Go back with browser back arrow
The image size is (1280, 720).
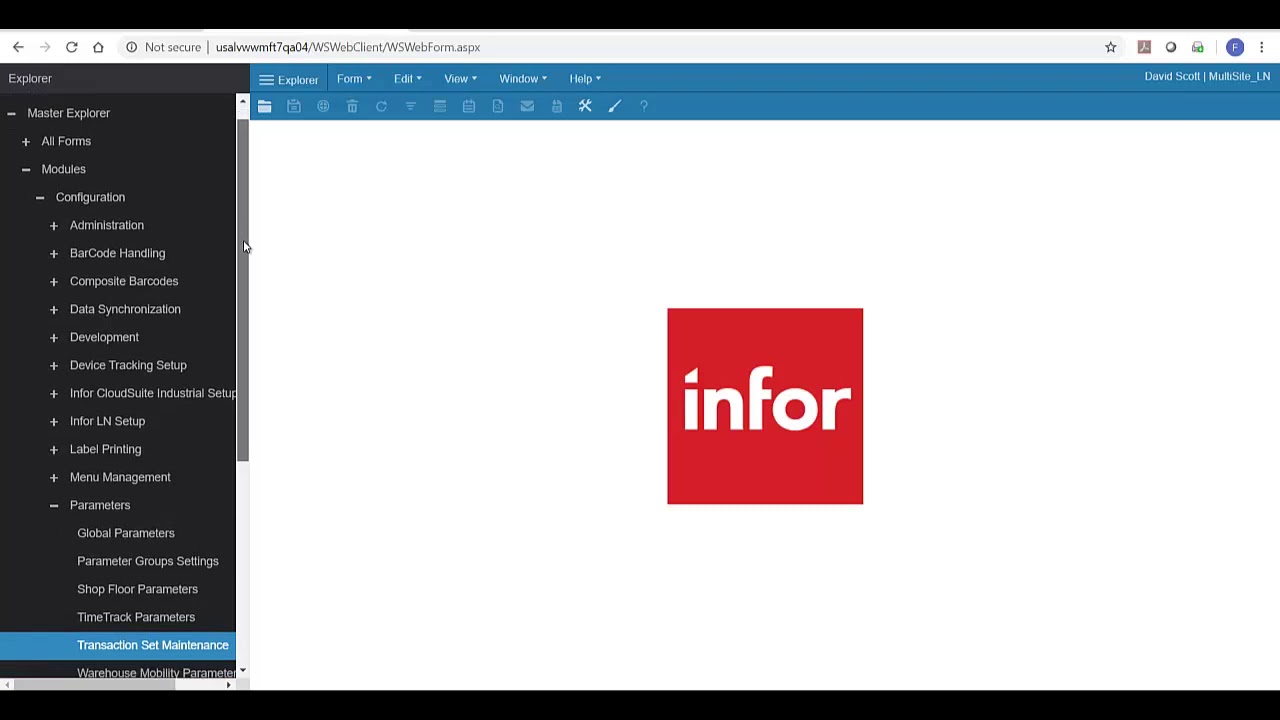click(x=18, y=47)
